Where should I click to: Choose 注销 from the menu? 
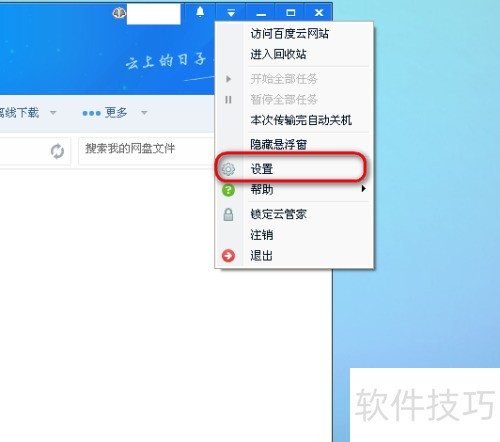click(x=262, y=235)
